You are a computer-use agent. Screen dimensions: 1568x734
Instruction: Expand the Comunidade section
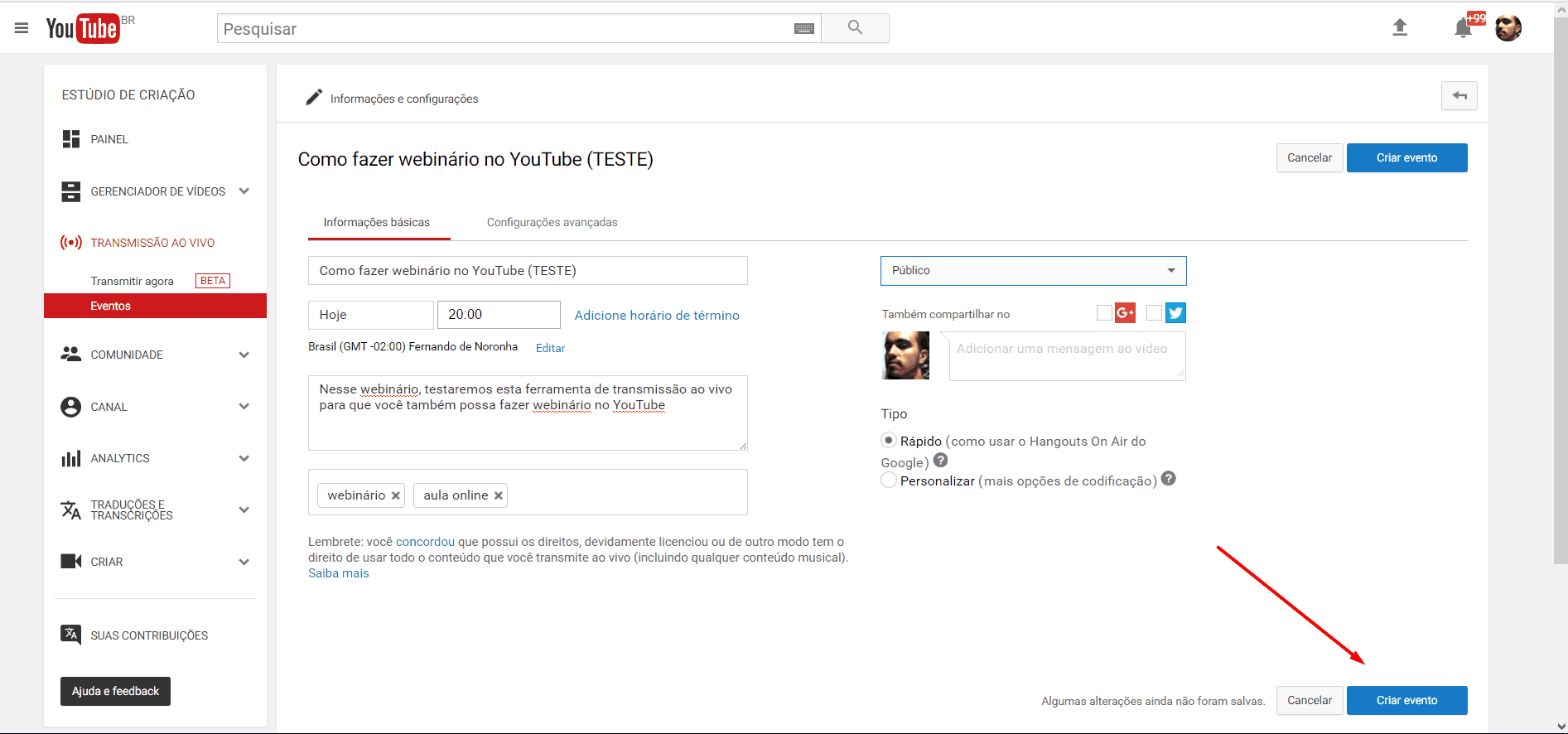[244, 355]
